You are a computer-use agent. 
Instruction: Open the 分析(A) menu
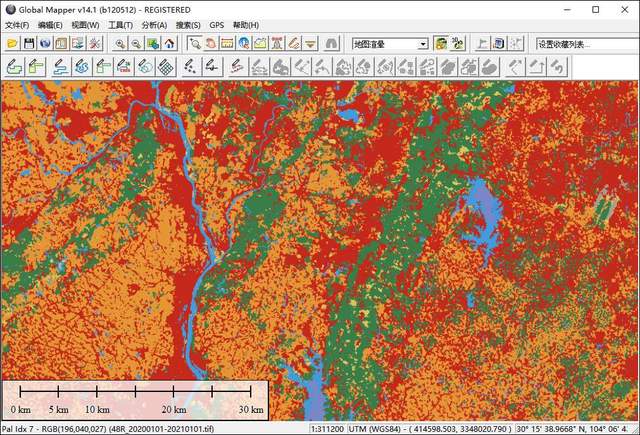tap(154, 25)
